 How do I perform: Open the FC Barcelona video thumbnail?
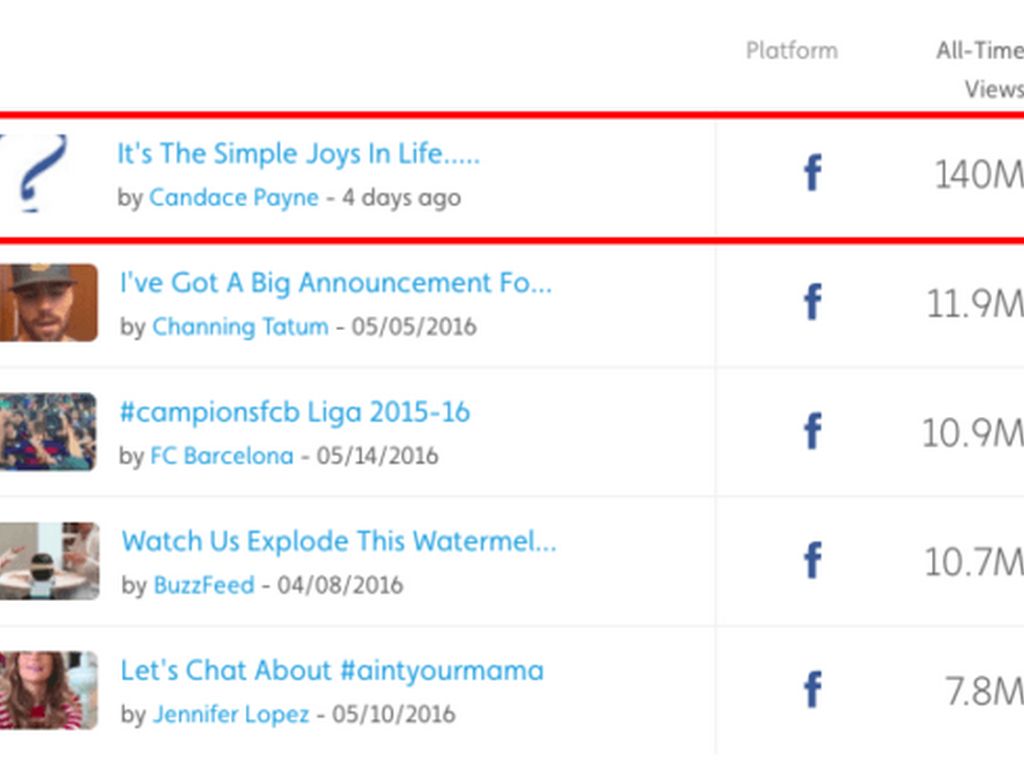[x=48, y=431]
